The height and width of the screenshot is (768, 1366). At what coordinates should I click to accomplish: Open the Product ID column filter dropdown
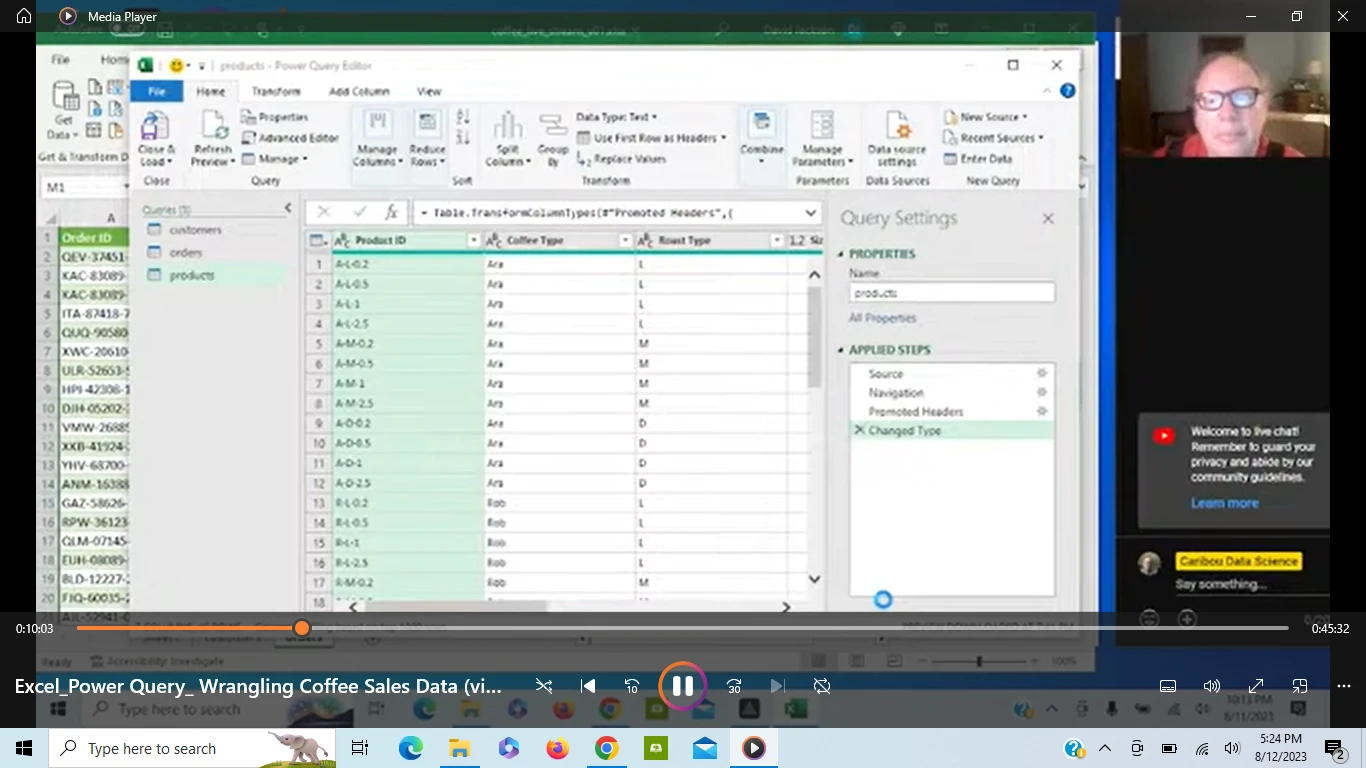click(x=474, y=241)
